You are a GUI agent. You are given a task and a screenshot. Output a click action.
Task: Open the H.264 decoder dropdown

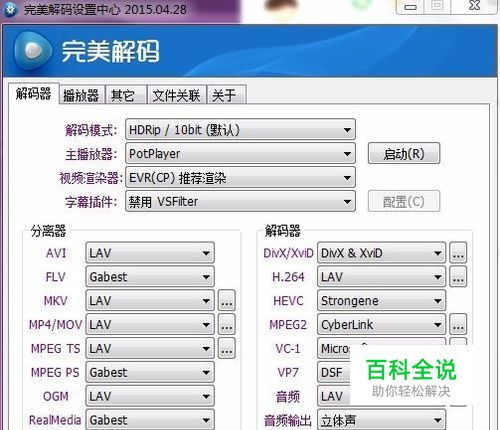[381, 277]
